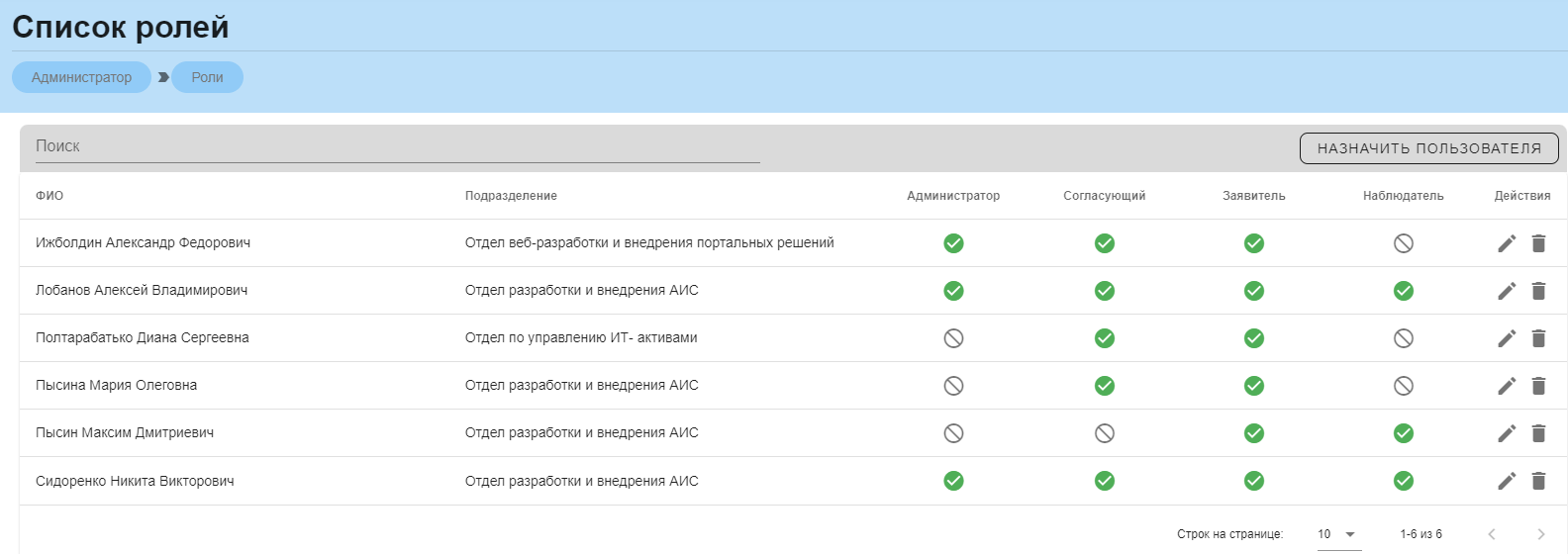The height and width of the screenshot is (554, 1568).
Task: Trash the Сидоренко Никита Викторович row
Action: (x=1538, y=481)
